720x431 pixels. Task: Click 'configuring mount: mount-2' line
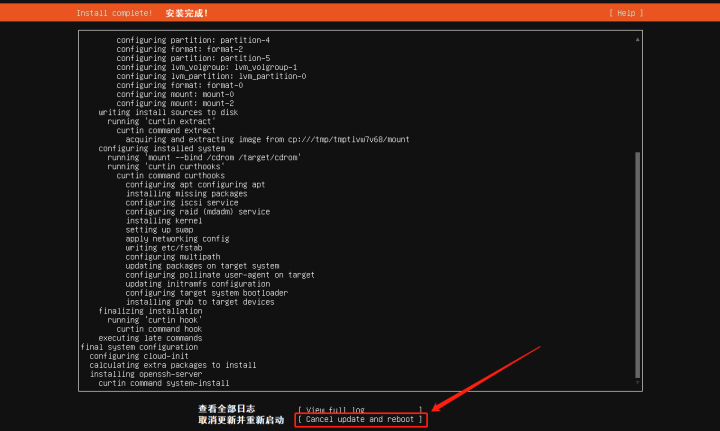tap(175, 103)
